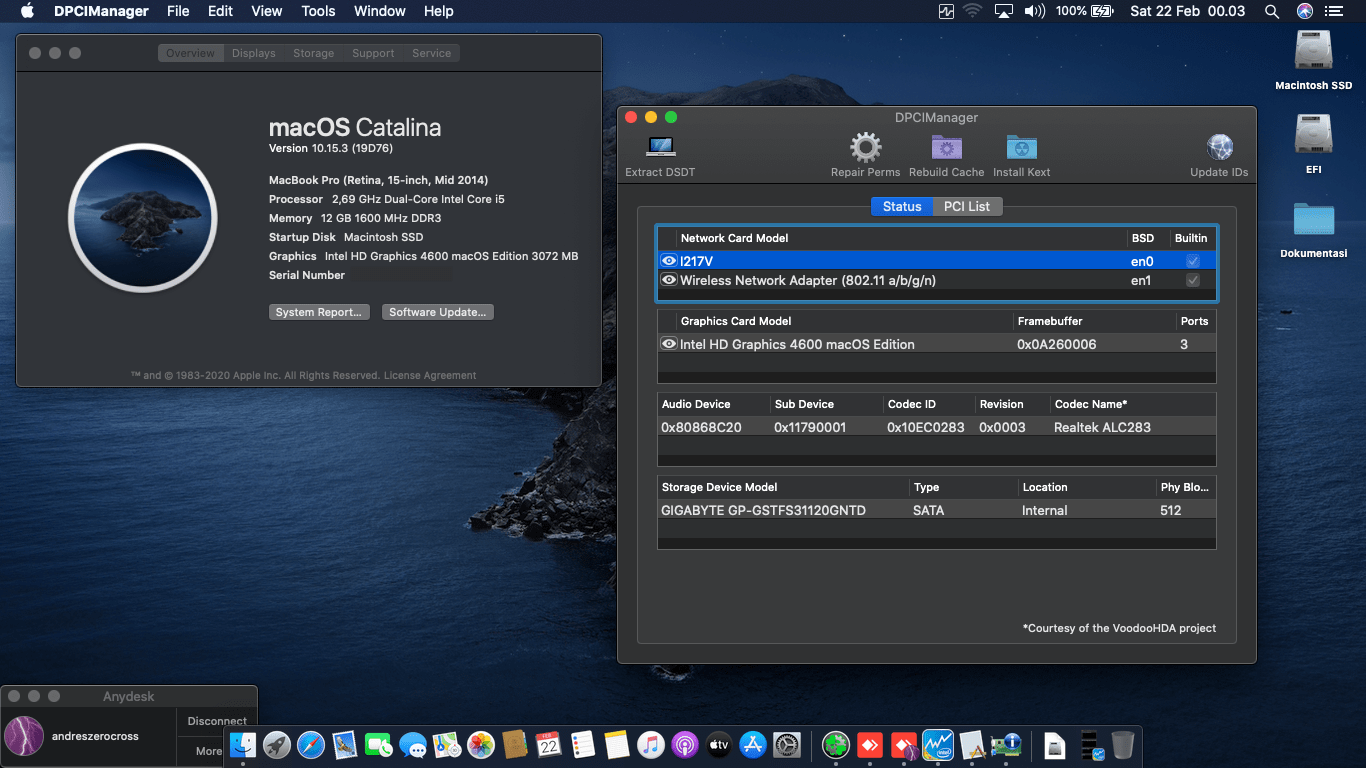Open the View menu in the menu bar

pyautogui.click(x=267, y=11)
